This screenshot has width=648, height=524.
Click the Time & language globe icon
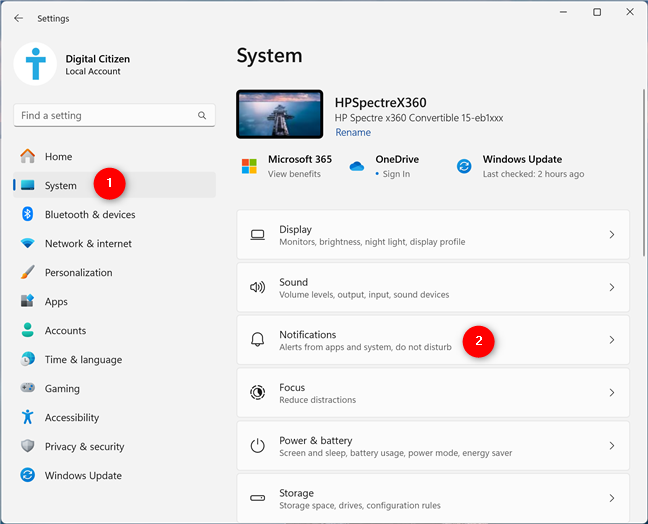28,359
